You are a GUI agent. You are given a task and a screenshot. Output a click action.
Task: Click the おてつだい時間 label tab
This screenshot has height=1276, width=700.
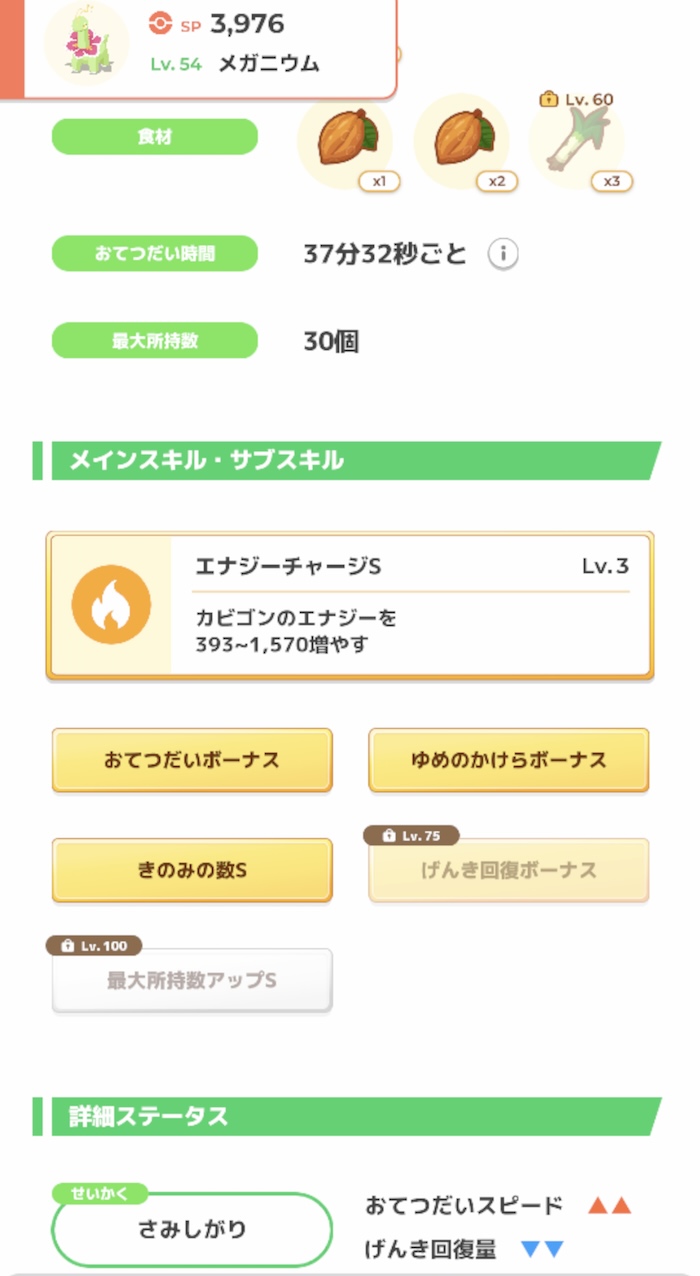155,254
